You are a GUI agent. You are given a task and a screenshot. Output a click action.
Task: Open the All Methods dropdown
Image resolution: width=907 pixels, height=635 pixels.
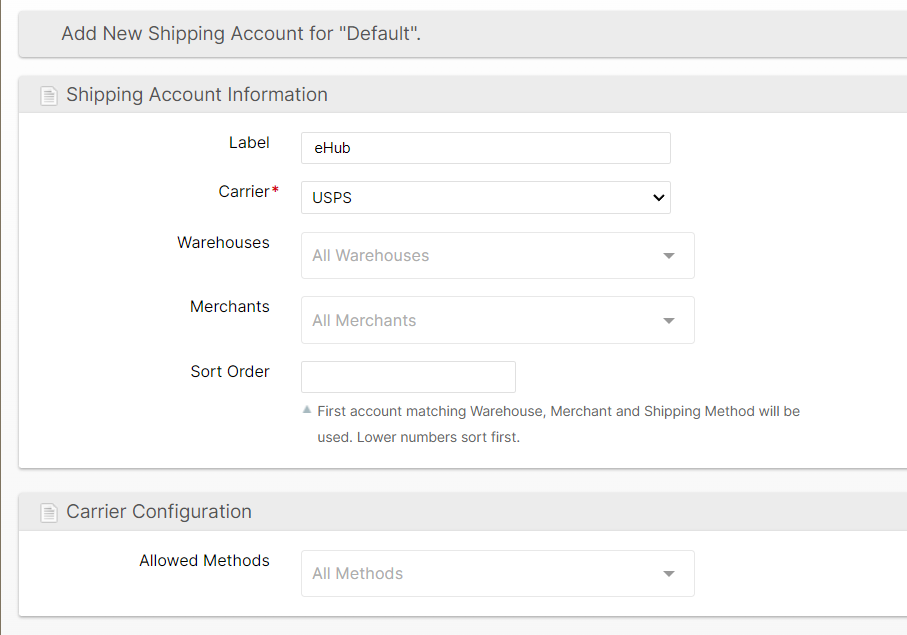point(497,574)
